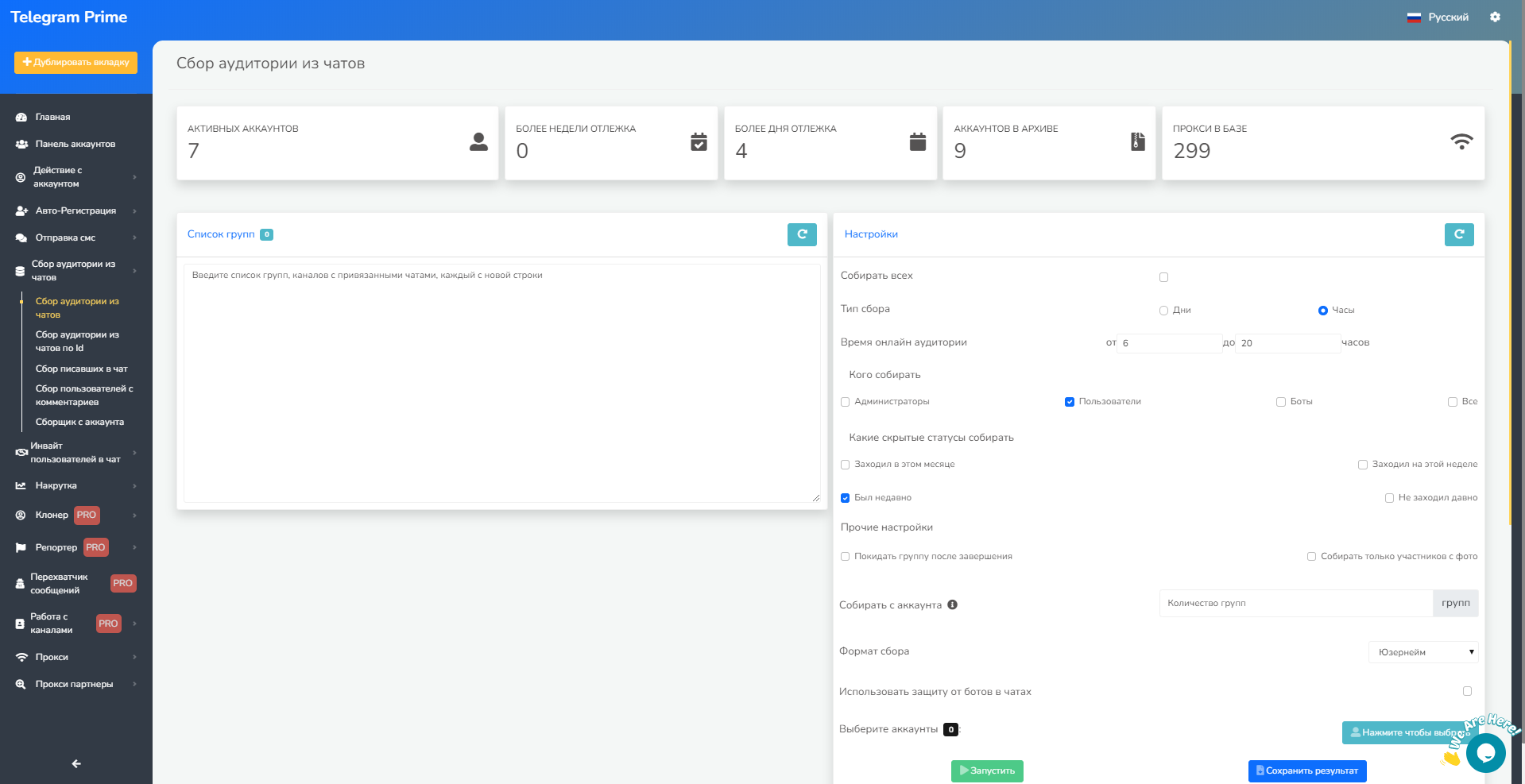Viewport: 1525px width, 784px height.
Task: Check the Администраторы checkbox
Action: [x=845, y=402]
